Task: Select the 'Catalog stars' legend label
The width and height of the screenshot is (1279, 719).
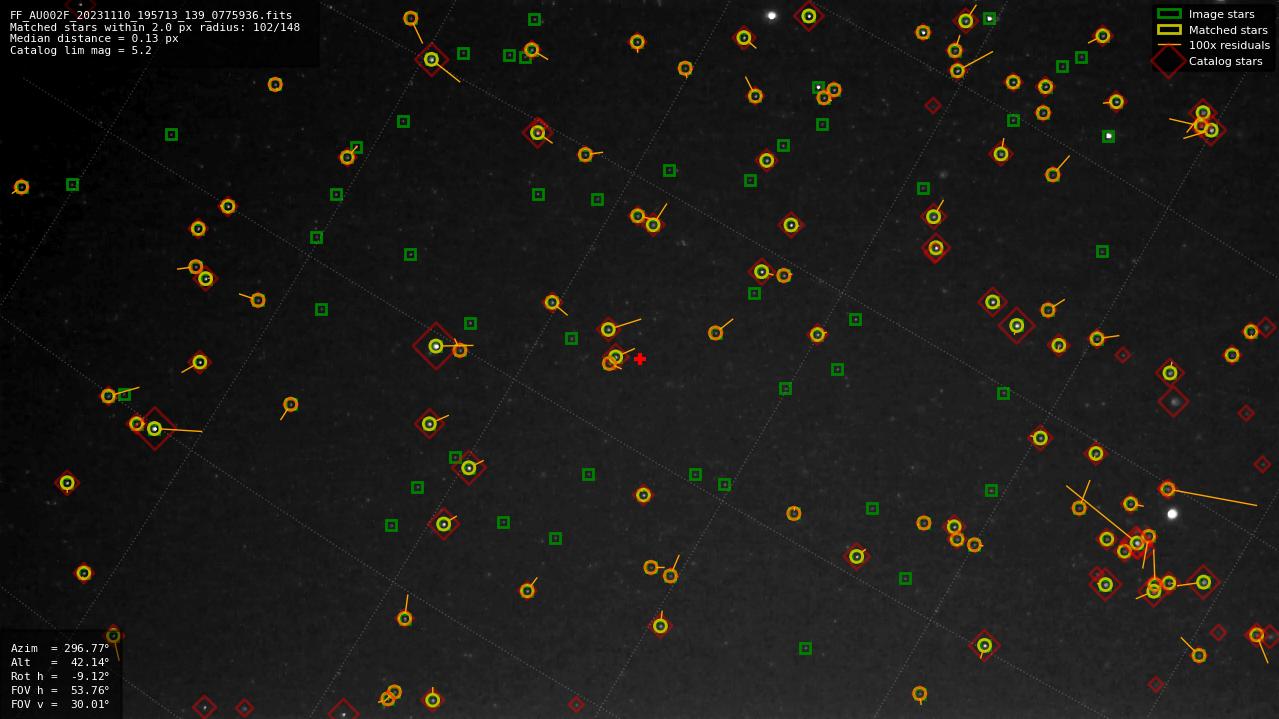Action: (1225, 61)
